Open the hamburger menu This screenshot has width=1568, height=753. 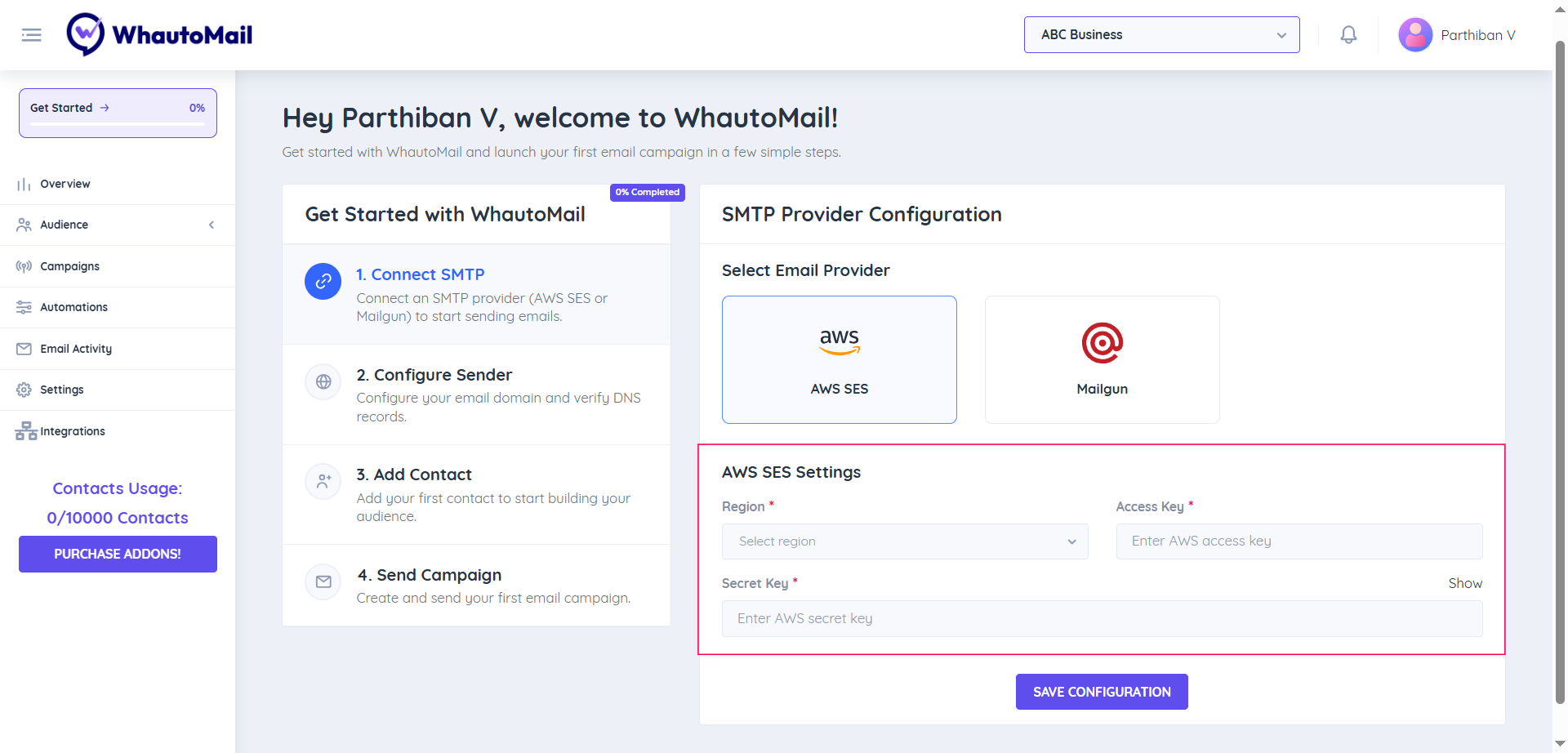click(31, 34)
